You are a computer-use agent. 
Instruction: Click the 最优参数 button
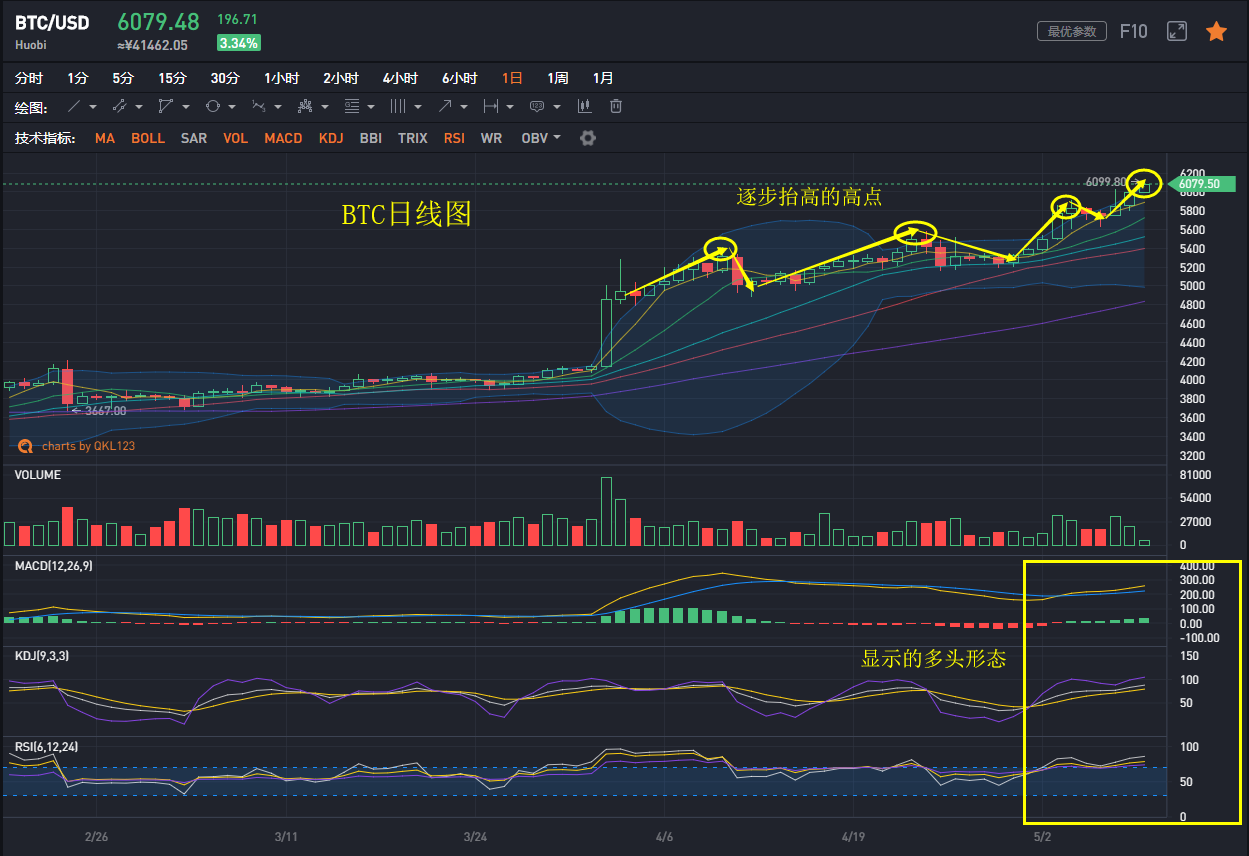[1071, 31]
